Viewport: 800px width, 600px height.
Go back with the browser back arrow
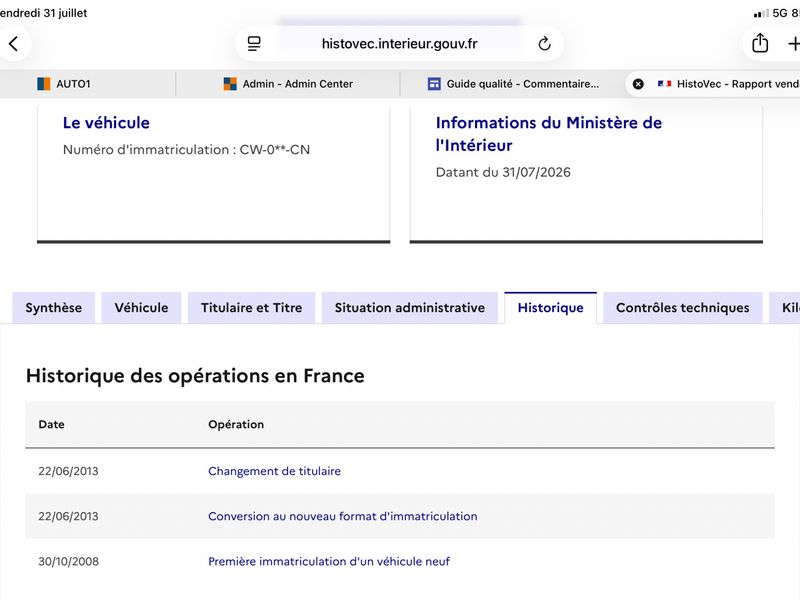14,44
